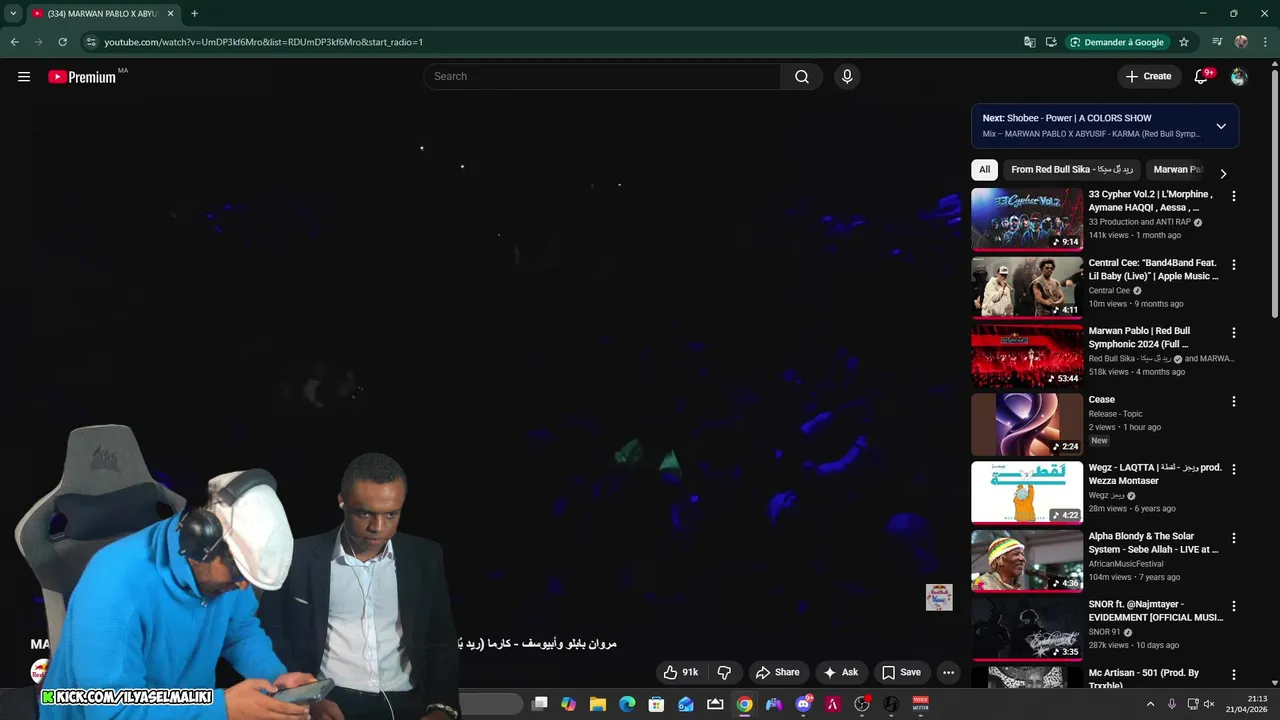The width and height of the screenshot is (1280, 720).
Task: Open the Ask AI button
Action: click(841, 672)
